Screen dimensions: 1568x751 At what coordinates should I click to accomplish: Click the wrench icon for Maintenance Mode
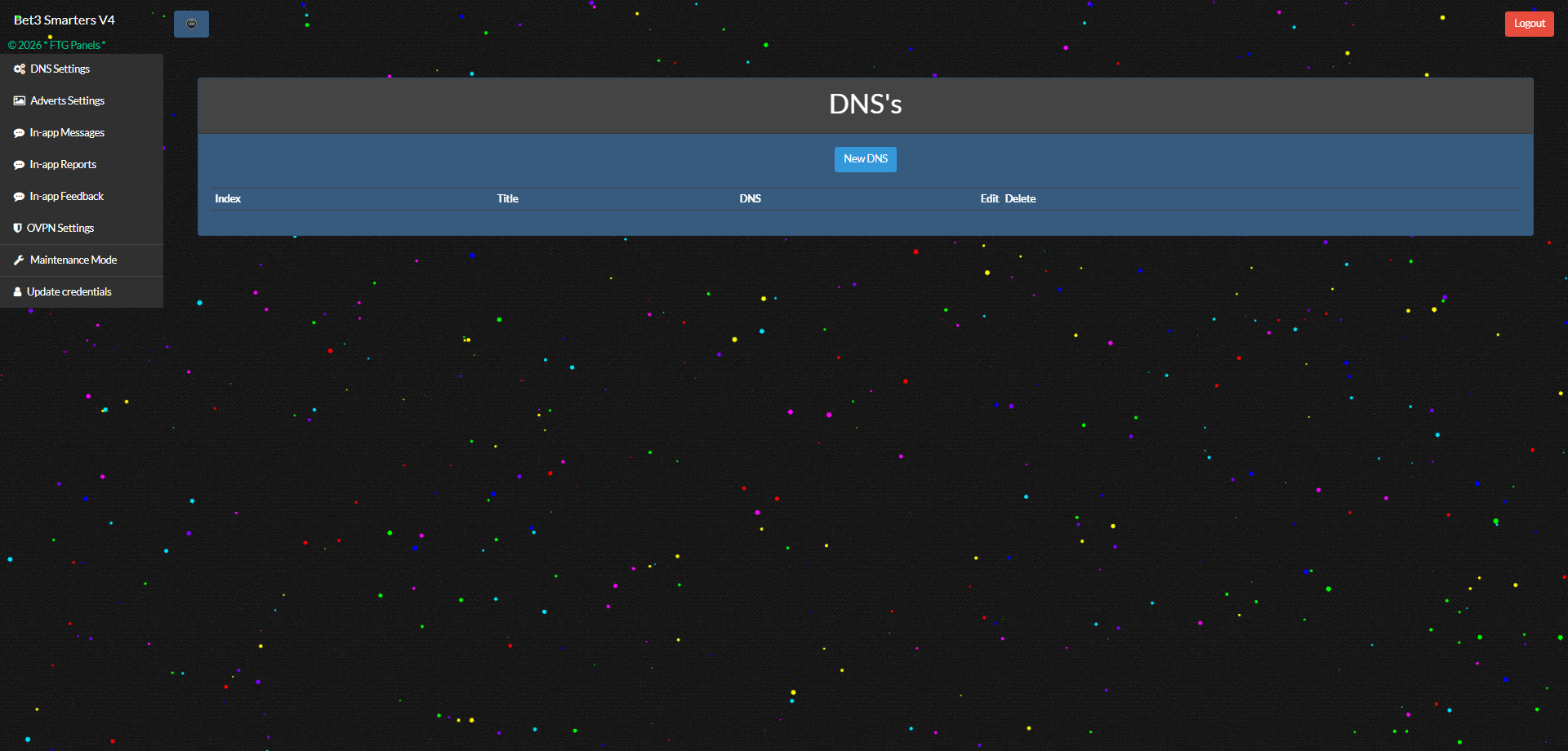point(19,260)
